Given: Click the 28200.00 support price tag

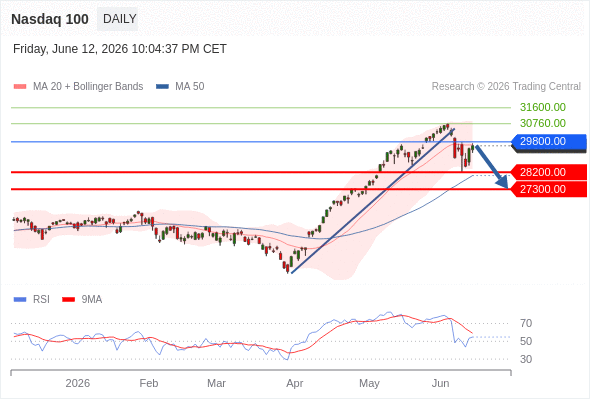Looking at the screenshot, I should (x=549, y=172).
